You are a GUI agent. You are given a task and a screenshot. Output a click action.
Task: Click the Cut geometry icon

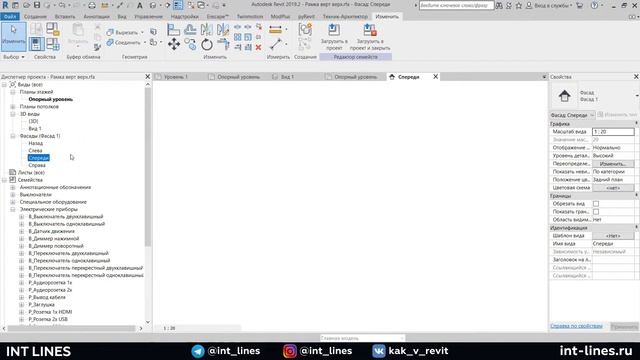pyautogui.click(x=110, y=32)
